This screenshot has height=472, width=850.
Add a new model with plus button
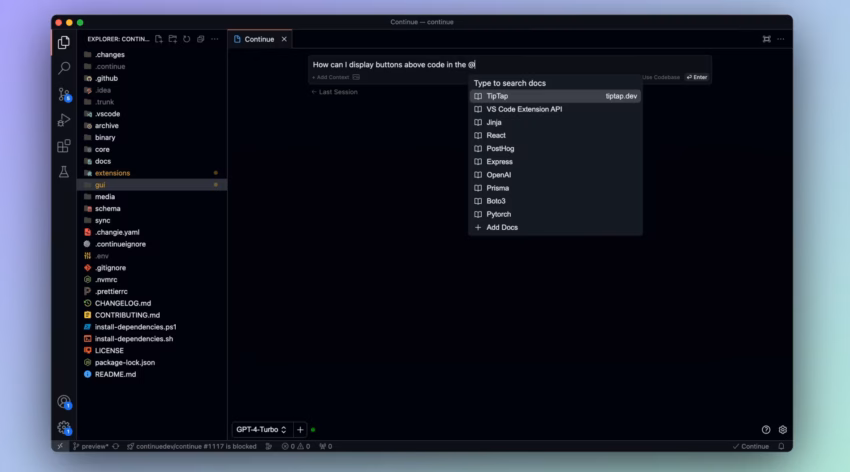[x=300, y=430]
